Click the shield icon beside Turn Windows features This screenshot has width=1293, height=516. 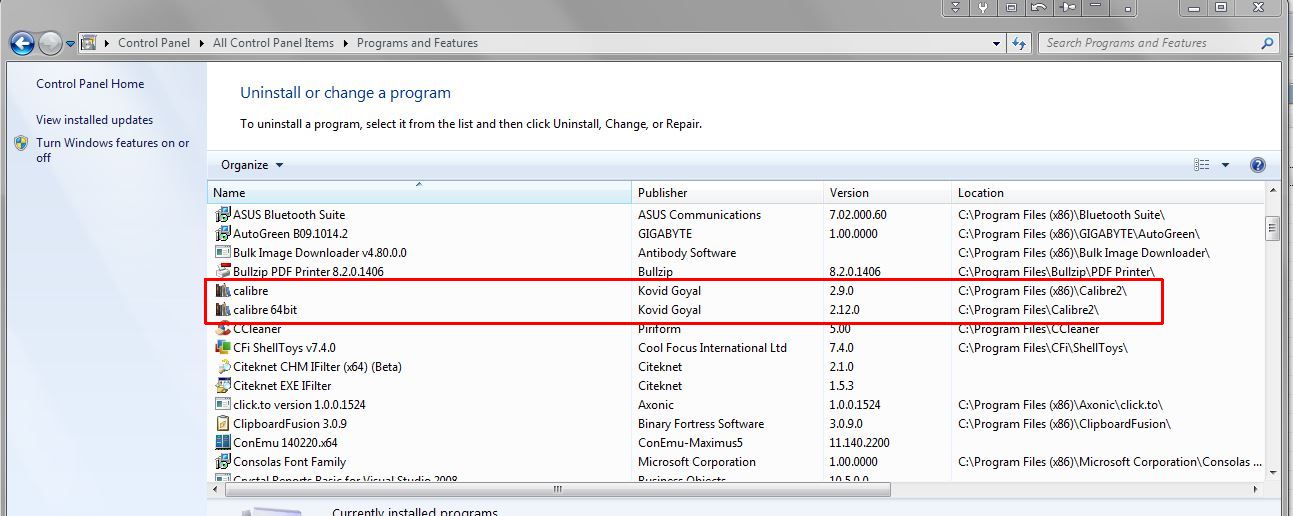[x=21, y=143]
